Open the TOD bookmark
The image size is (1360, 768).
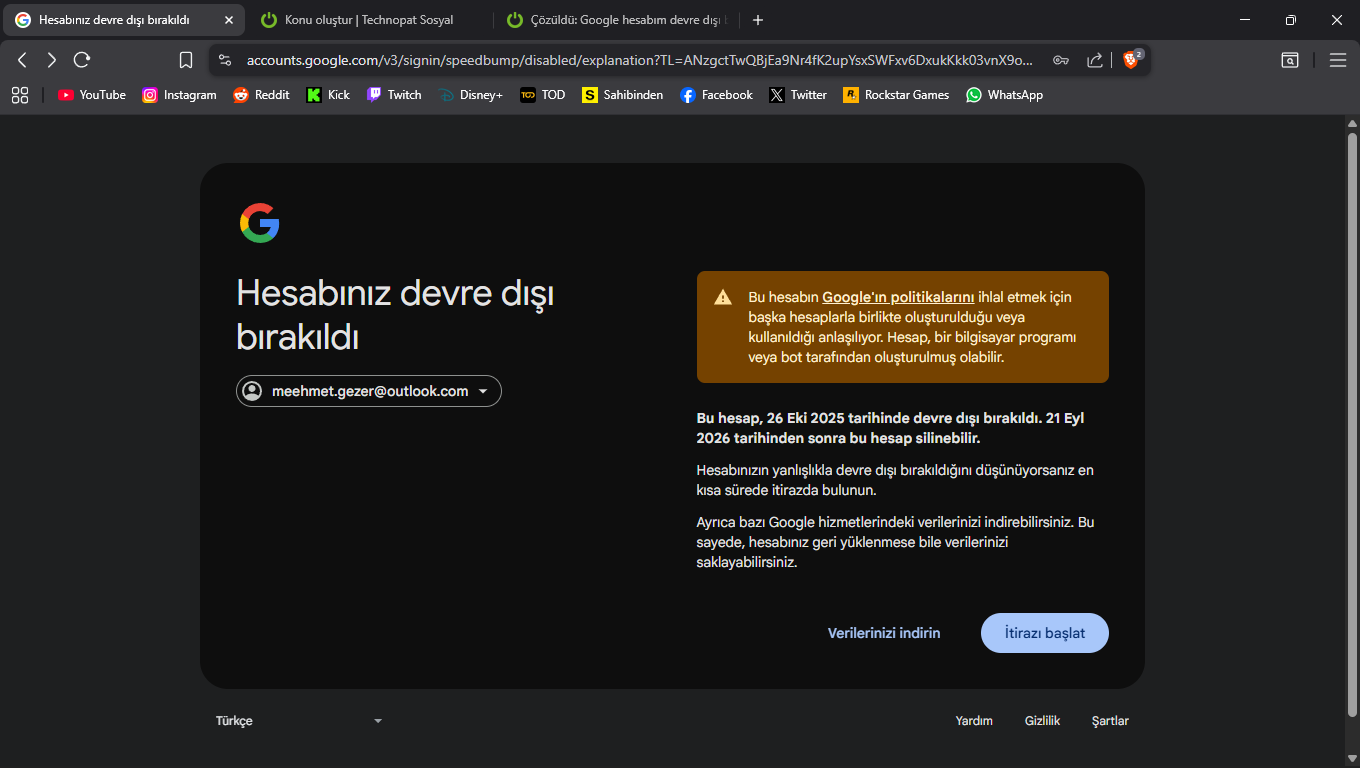point(543,95)
